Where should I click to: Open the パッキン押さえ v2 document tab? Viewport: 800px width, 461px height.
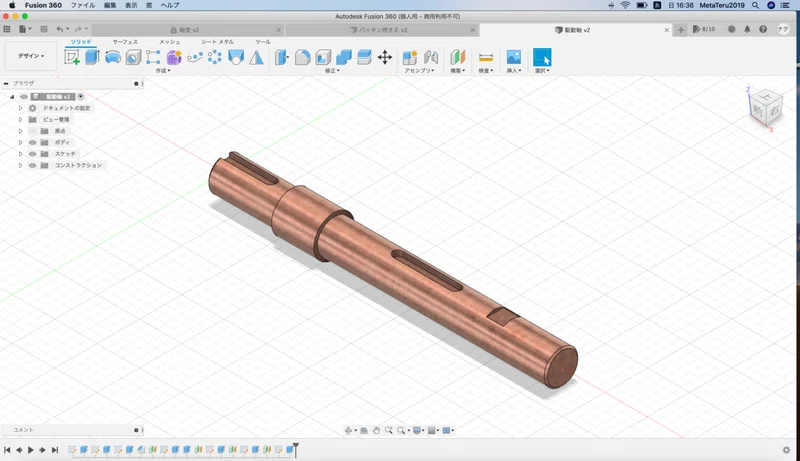tap(382, 30)
